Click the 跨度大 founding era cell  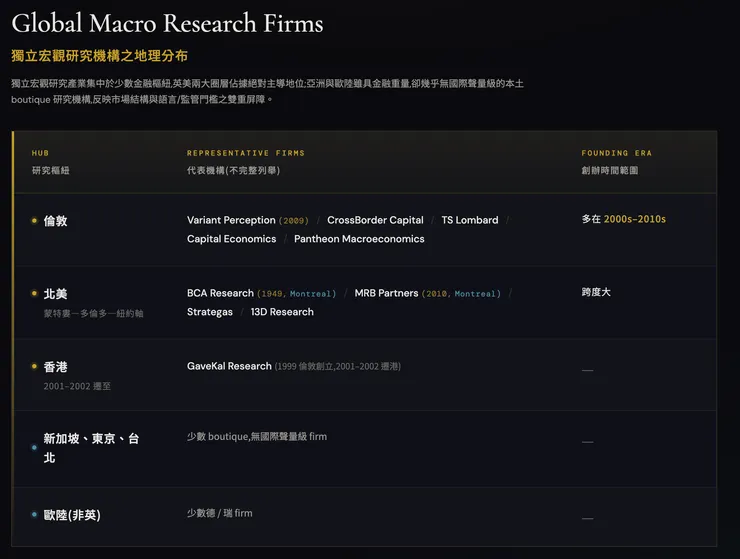point(596,292)
